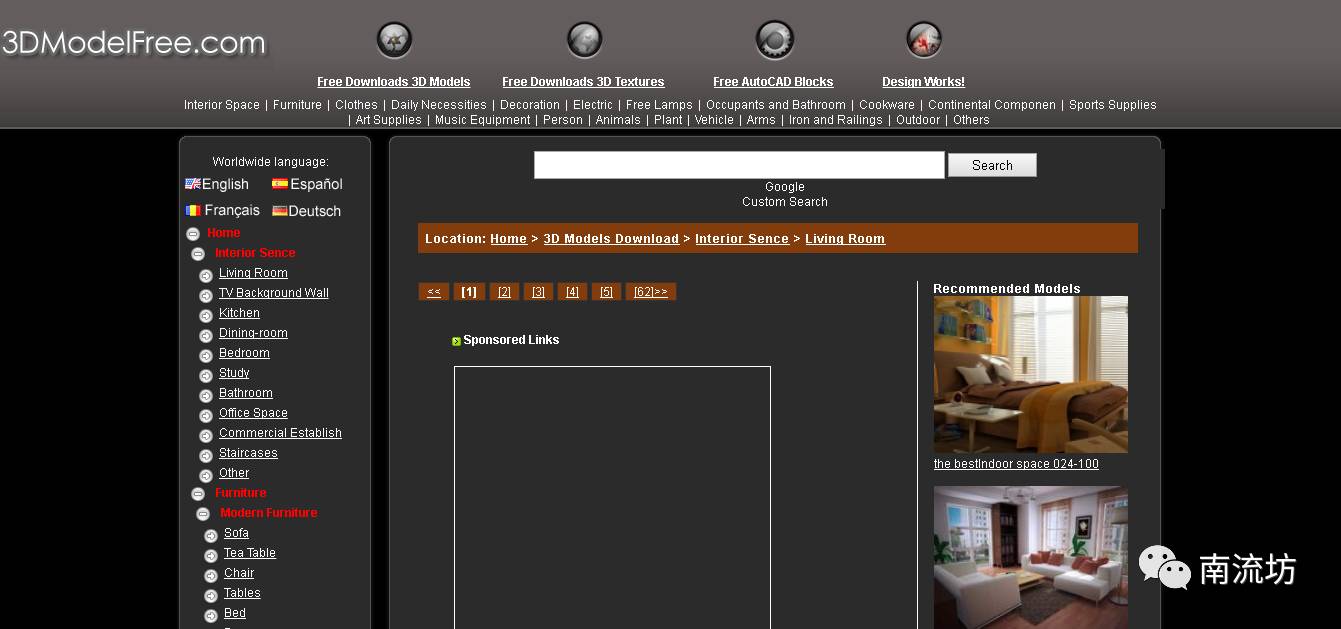1341x629 pixels.
Task: Open the living room recommended model thumbnail
Action: 1031,557
